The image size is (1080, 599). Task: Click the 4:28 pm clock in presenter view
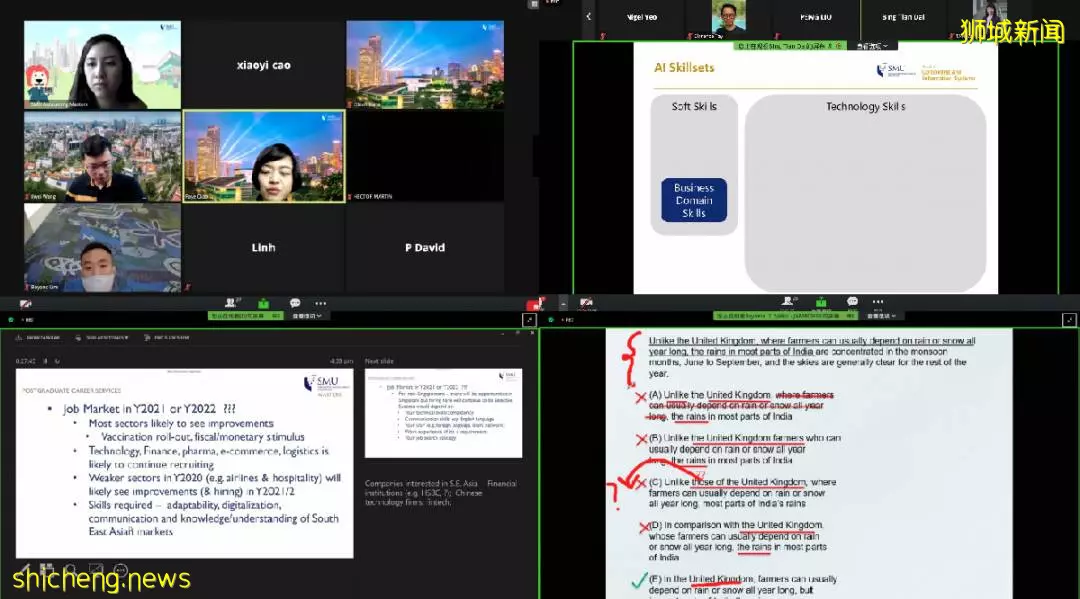coord(341,361)
